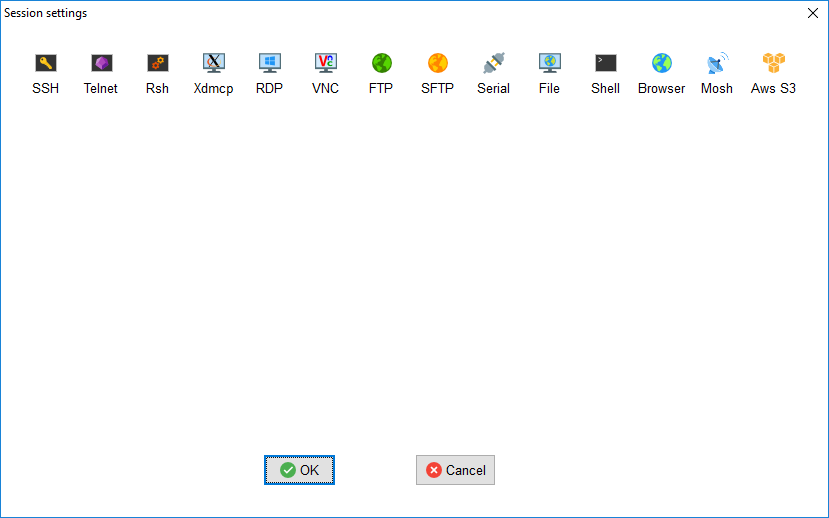The width and height of the screenshot is (829, 518).
Task: Choose the File session type icon
Action: click(549, 64)
